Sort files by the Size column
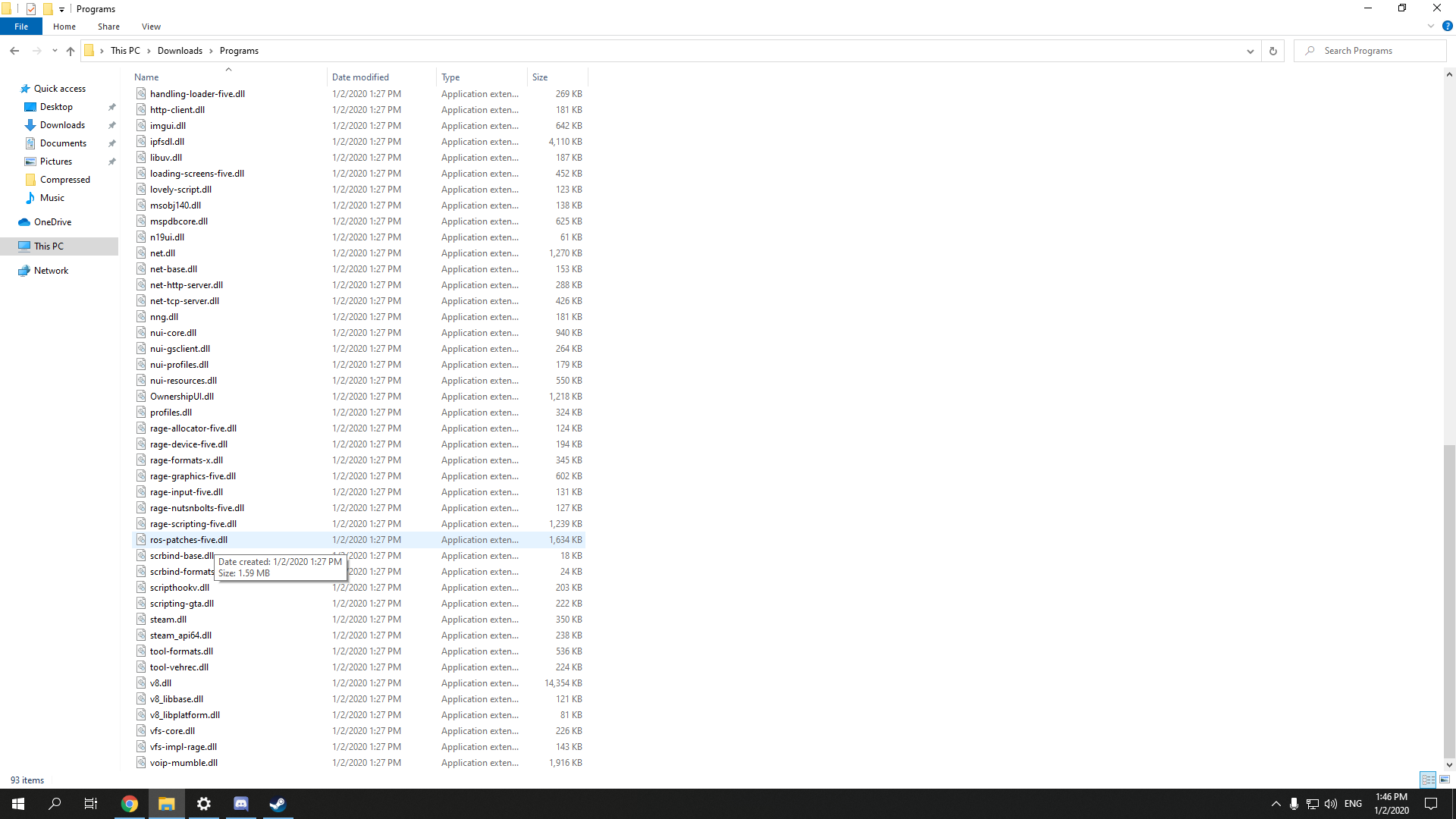Viewport: 1456px width, 819px height. tap(540, 77)
